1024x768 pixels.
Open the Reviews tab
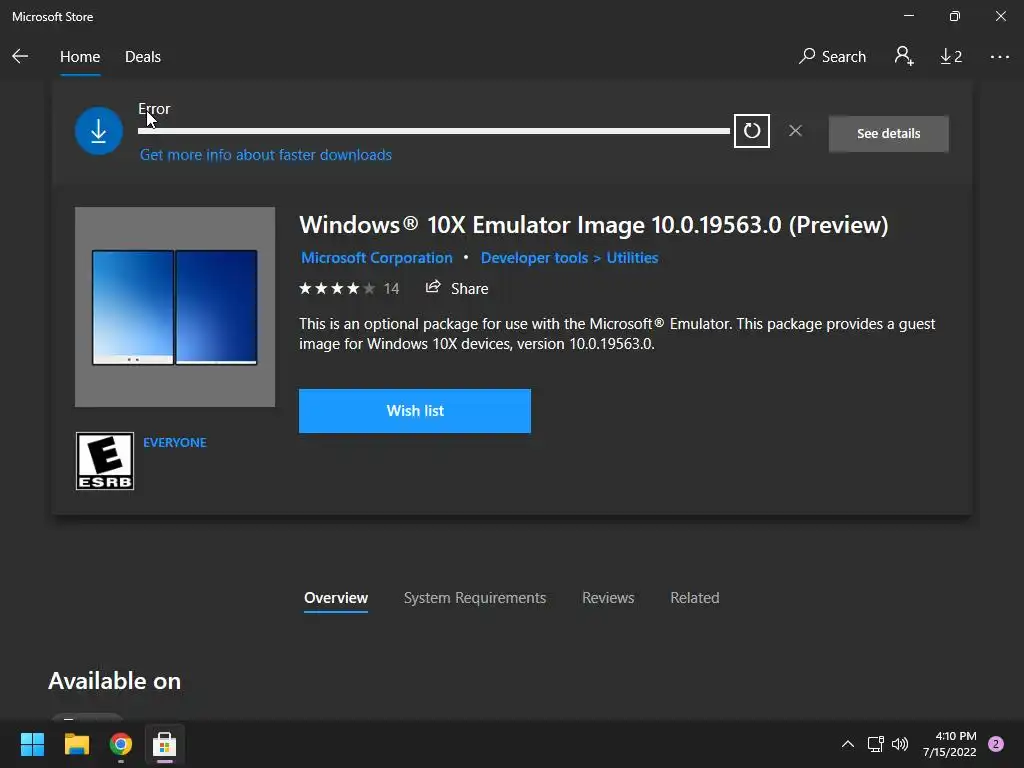[x=608, y=598]
